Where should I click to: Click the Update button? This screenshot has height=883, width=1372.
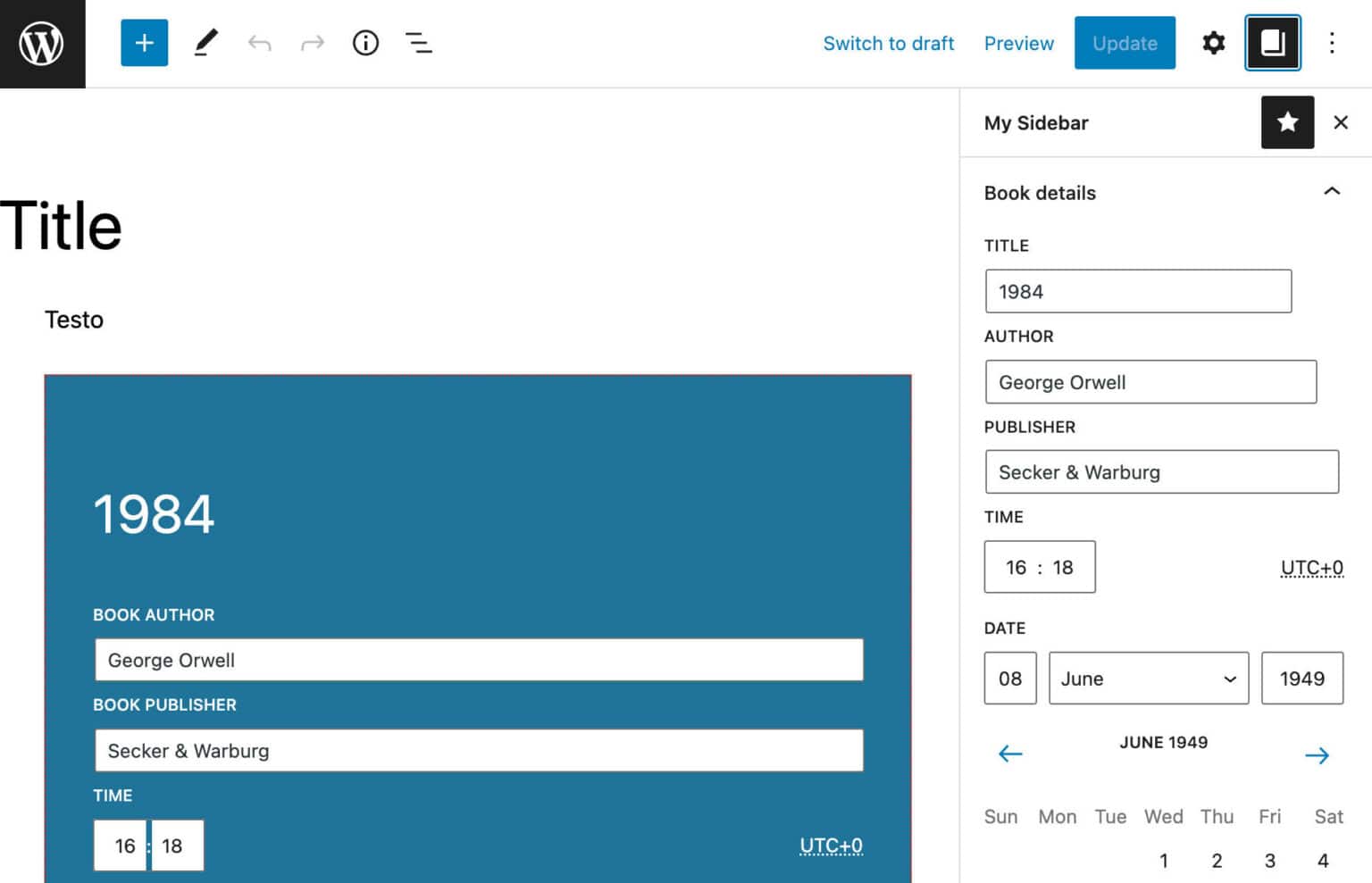1125,43
